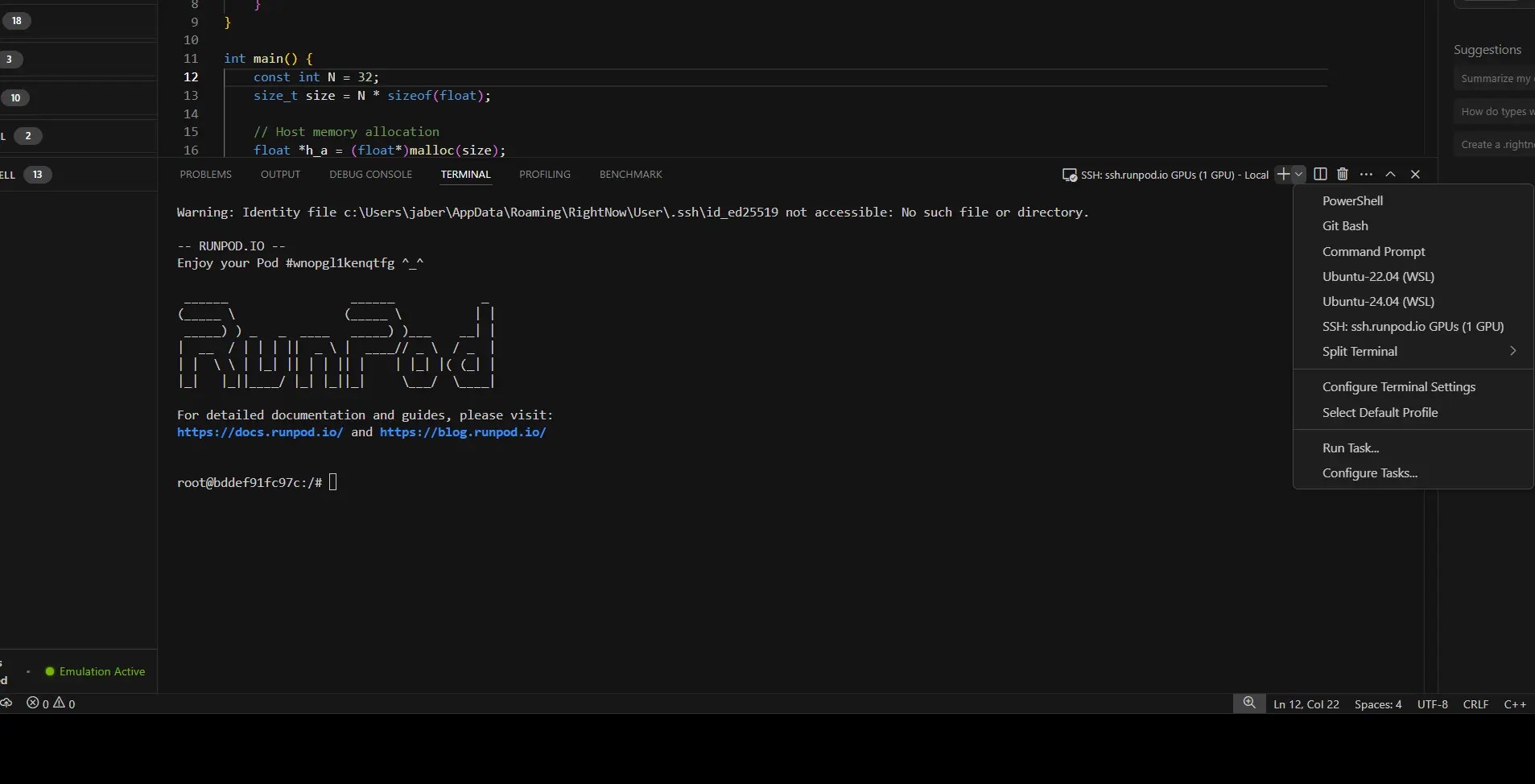Switch to the PROBLEMS tab
Screen dimensions: 1535x784
click(206, 174)
